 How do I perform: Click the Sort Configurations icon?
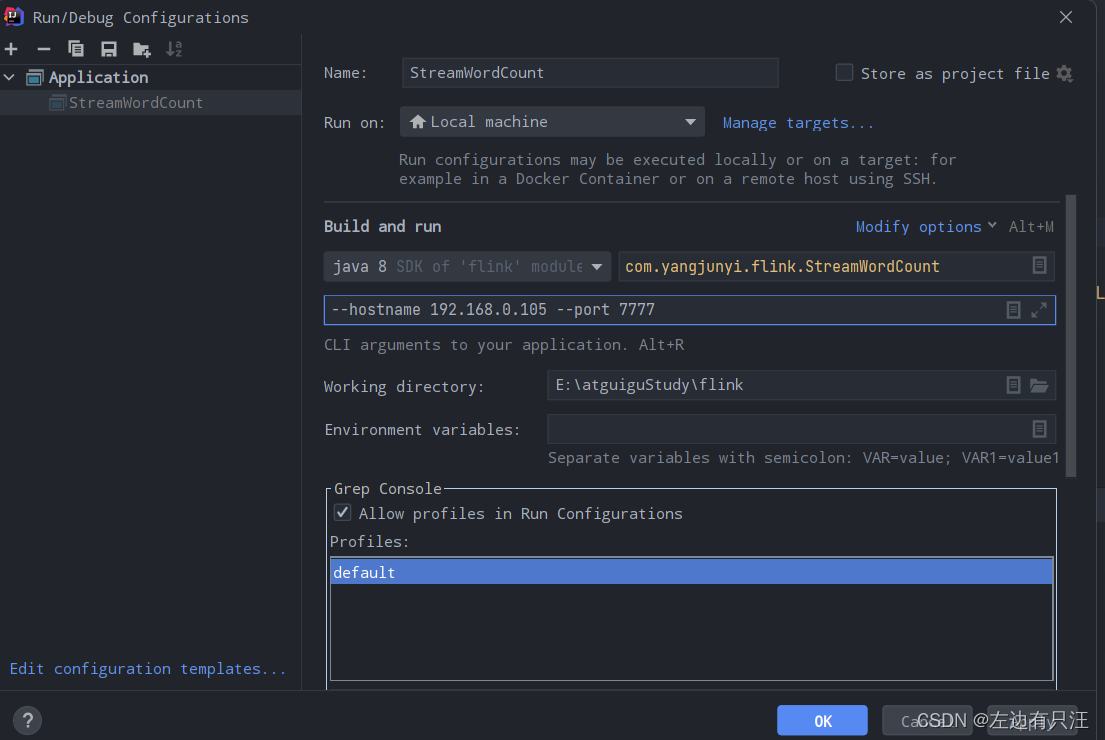[x=174, y=49]
